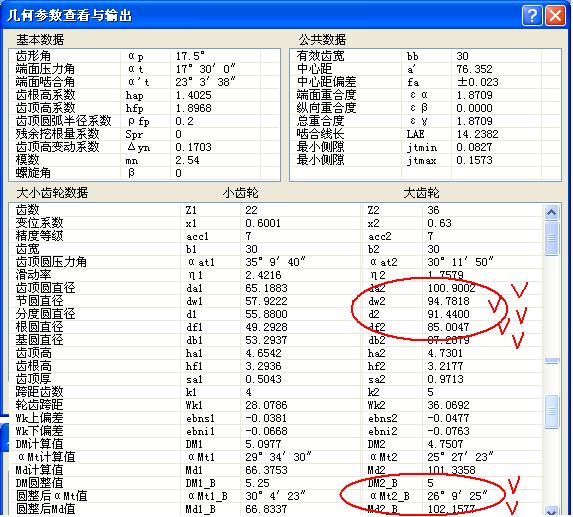Image resolution: width=573 pixels, height=517 pixels.
Task: Select the 齿形角 value 17.5° cell
Action: 215,56
